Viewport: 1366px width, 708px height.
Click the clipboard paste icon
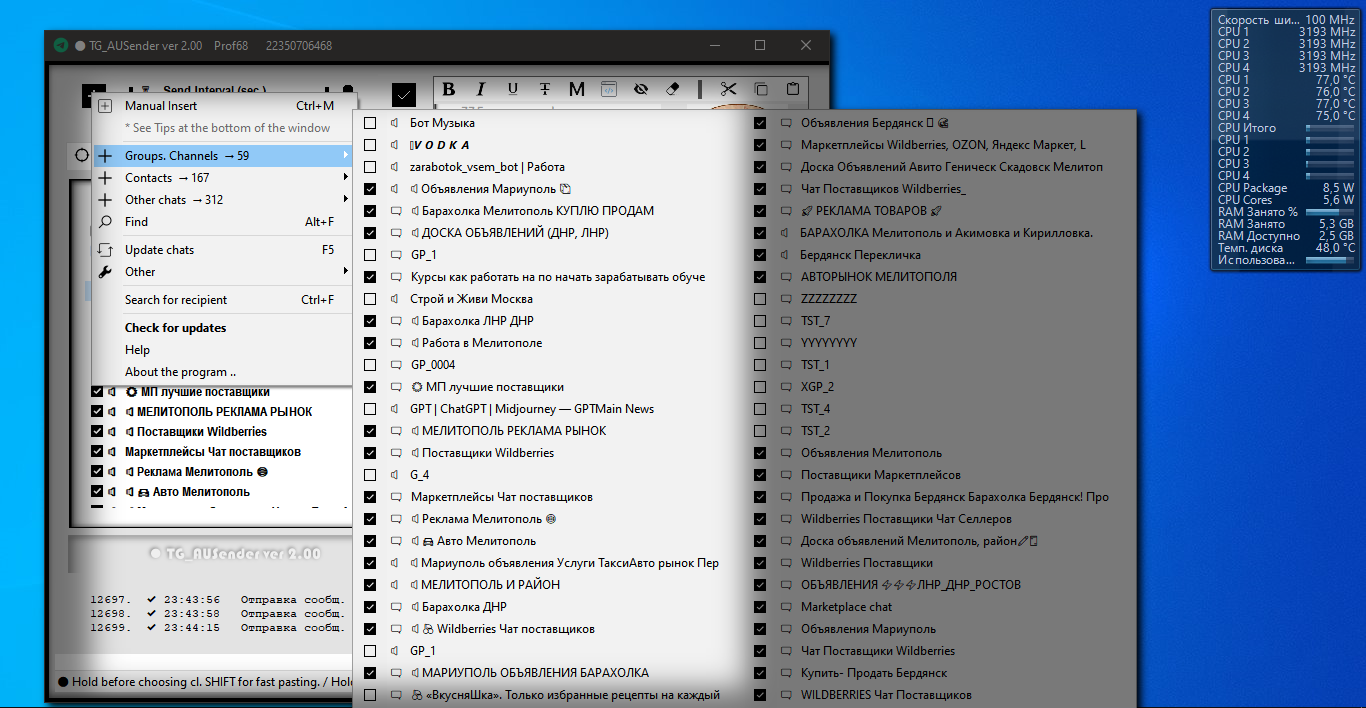(x=793, y=89)
